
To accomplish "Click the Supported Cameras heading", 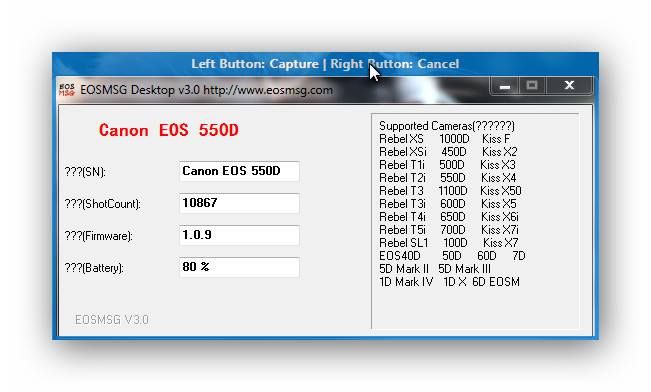I will [x=447, y=126].
